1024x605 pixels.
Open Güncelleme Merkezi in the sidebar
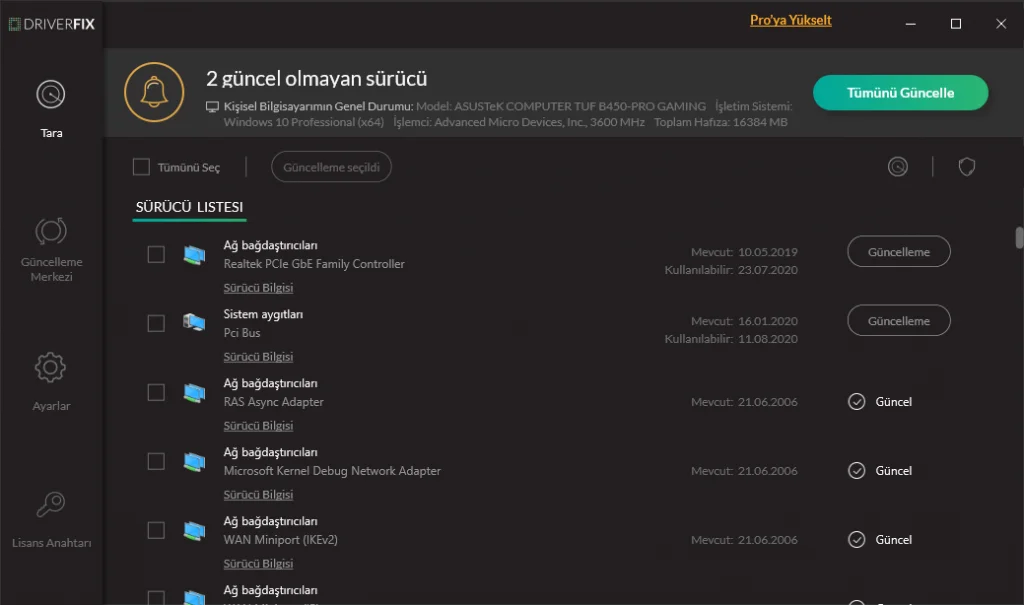point(51,232)
